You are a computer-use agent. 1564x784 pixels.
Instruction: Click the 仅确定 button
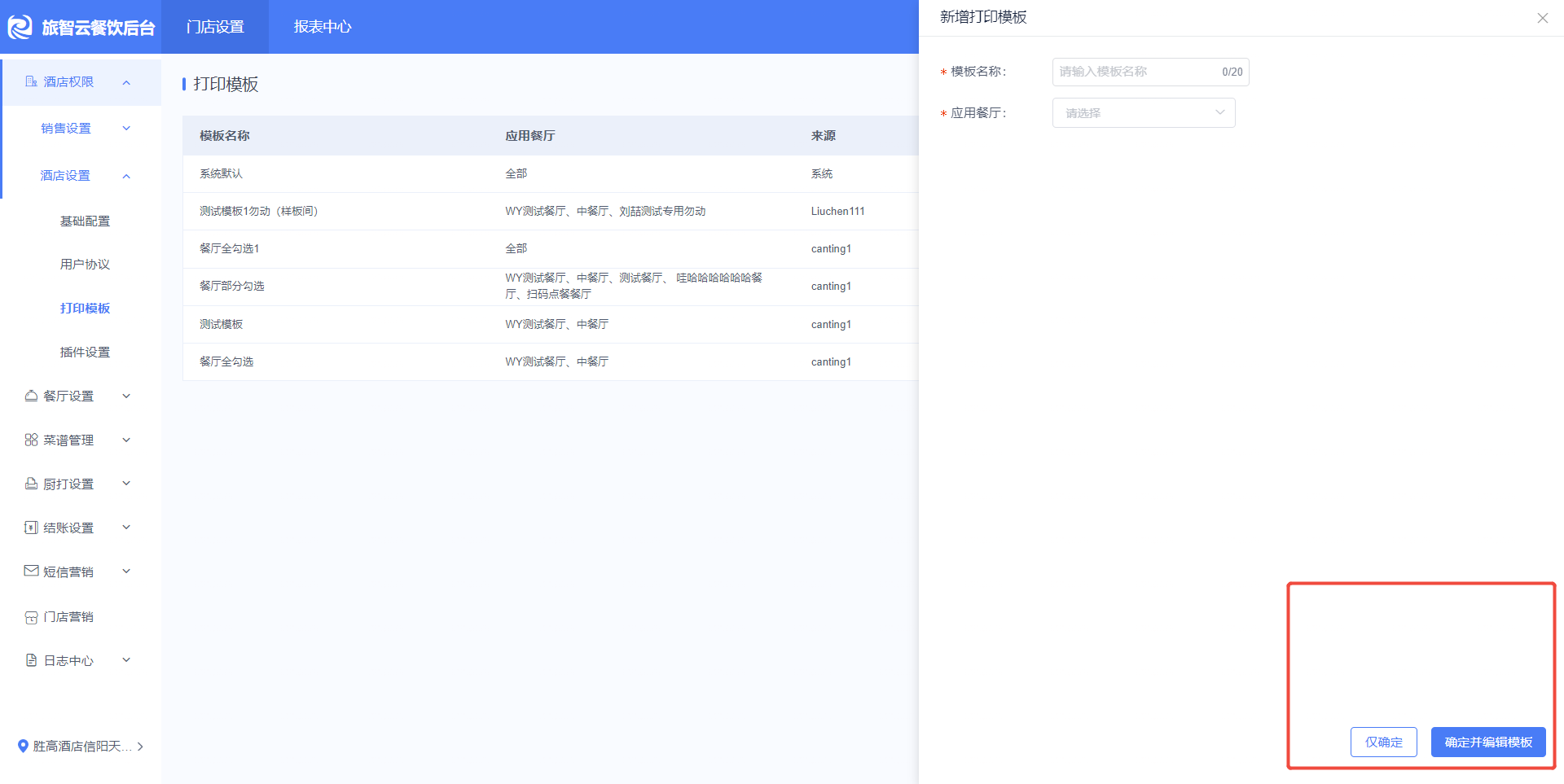[x=1384, y=742]
